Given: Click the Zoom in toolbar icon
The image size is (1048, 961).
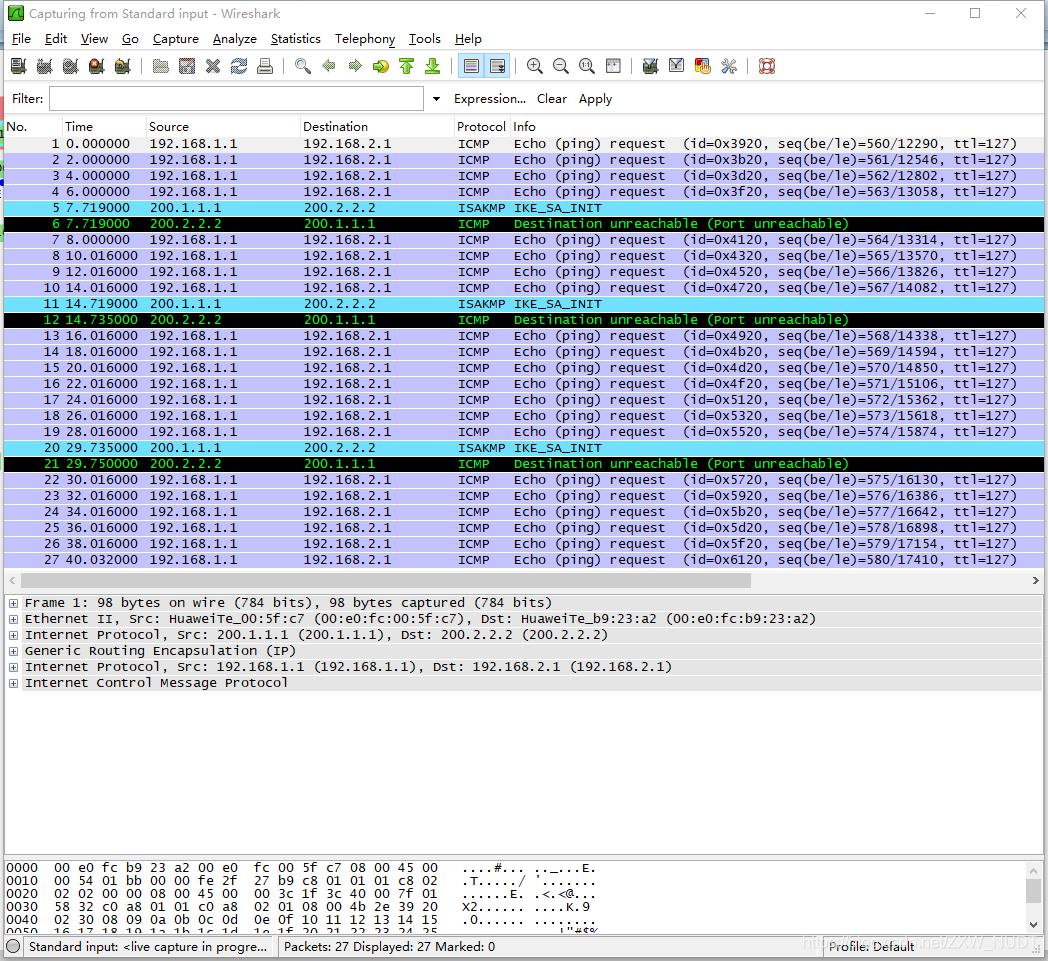Looking at the screenshot, I should pos(534,66).
